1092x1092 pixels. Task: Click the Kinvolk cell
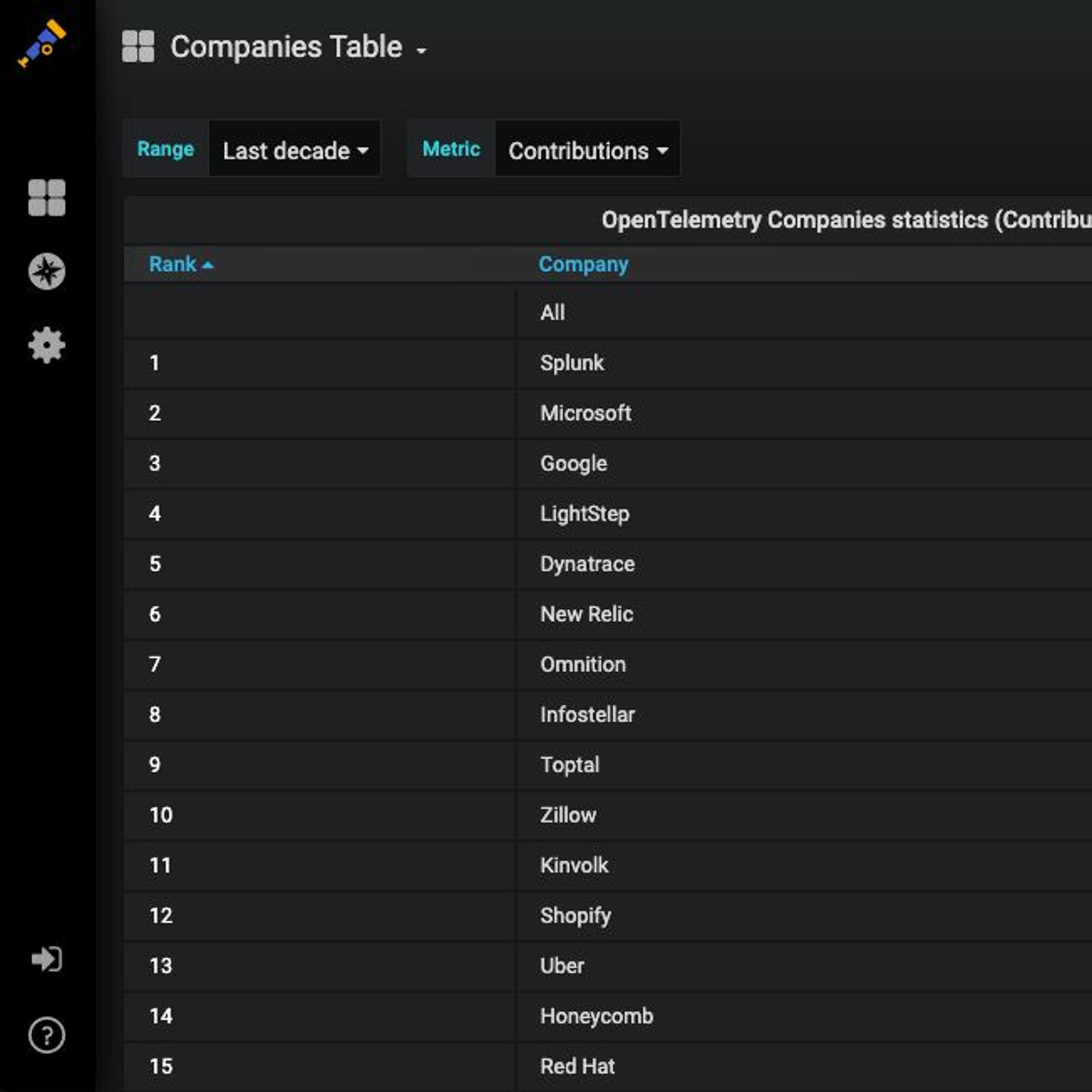coord(804,865)
